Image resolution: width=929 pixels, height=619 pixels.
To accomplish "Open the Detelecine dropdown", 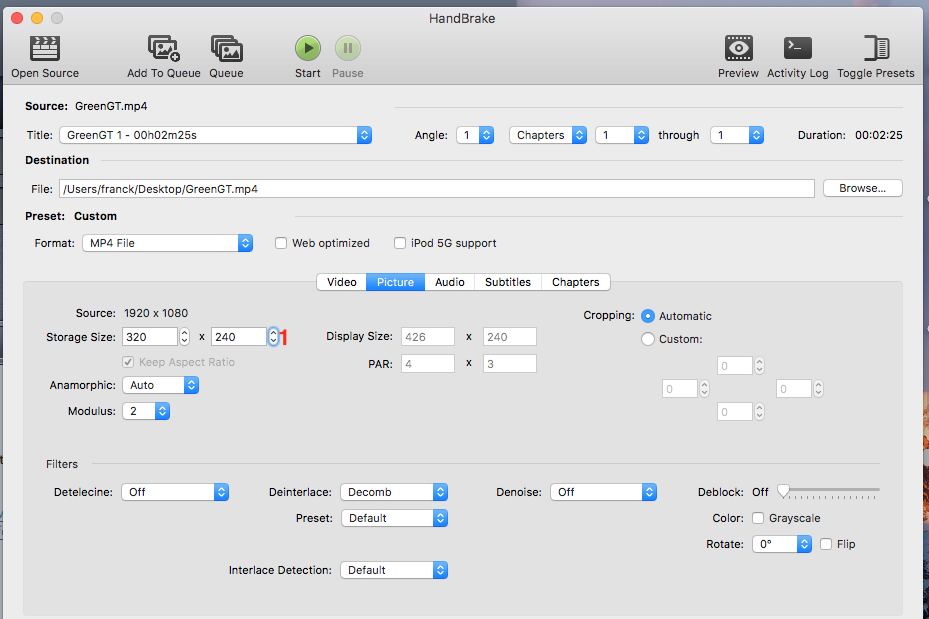I will pos(175,492).
